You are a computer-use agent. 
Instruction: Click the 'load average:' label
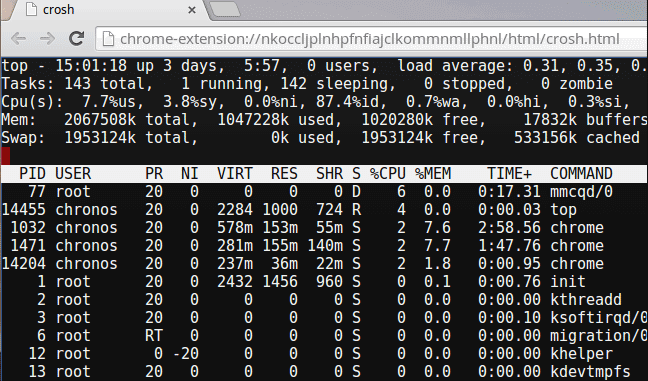[456, 66]
